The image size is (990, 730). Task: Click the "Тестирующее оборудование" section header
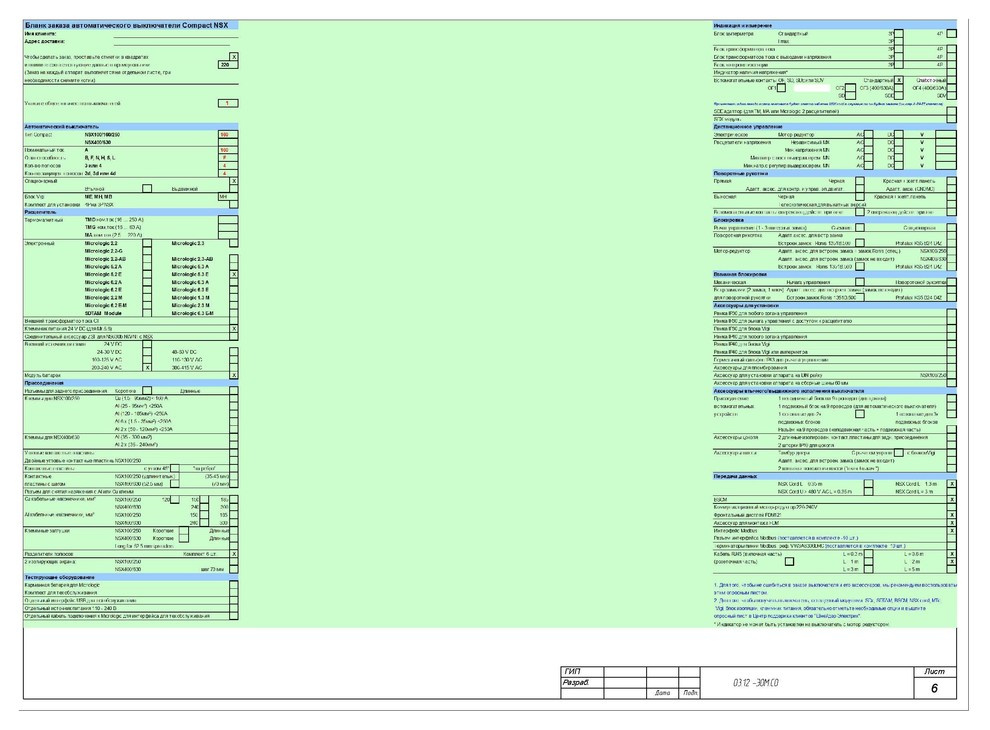[x=131, y=577]
